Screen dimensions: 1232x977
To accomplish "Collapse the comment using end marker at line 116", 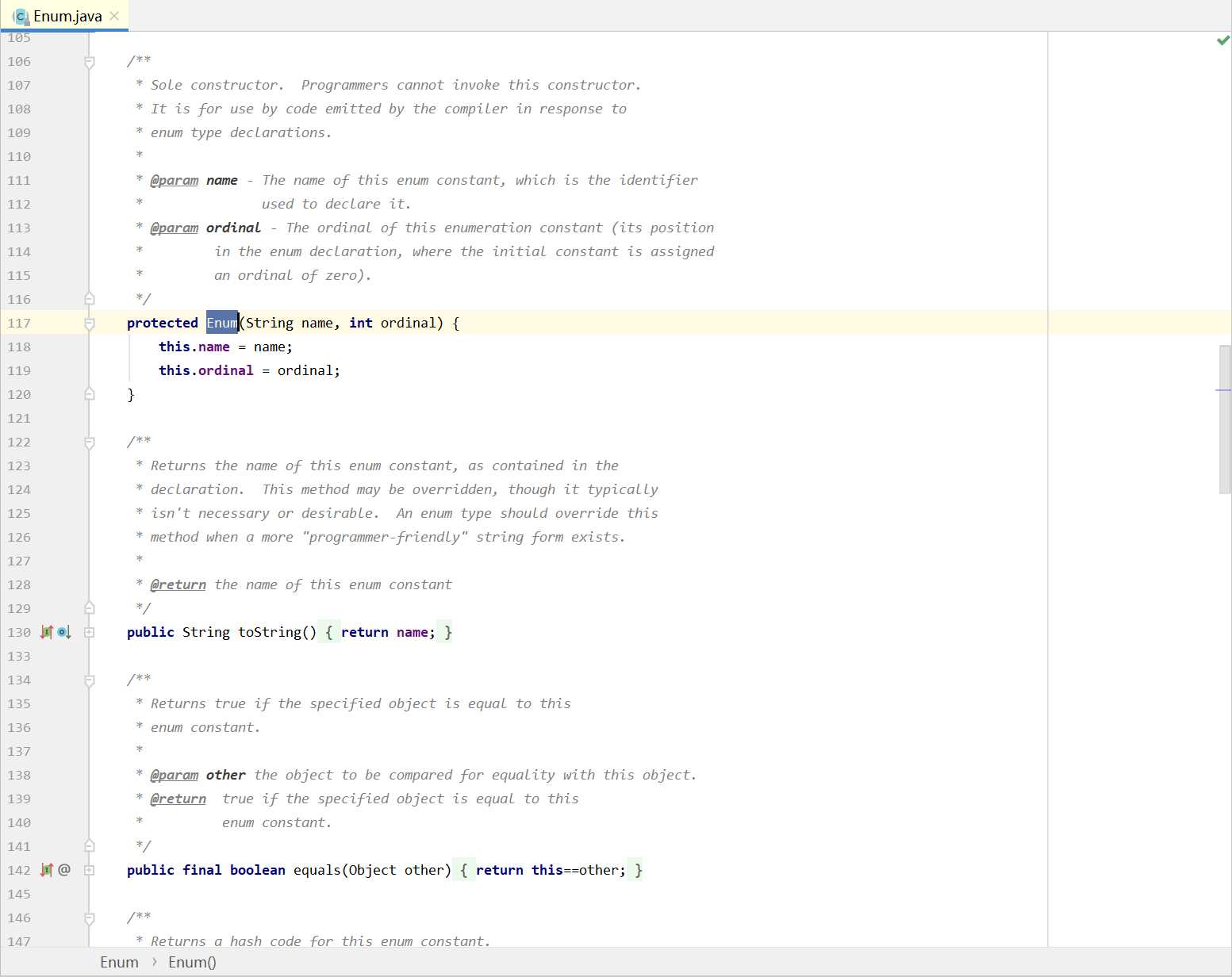I will (90, 298).
